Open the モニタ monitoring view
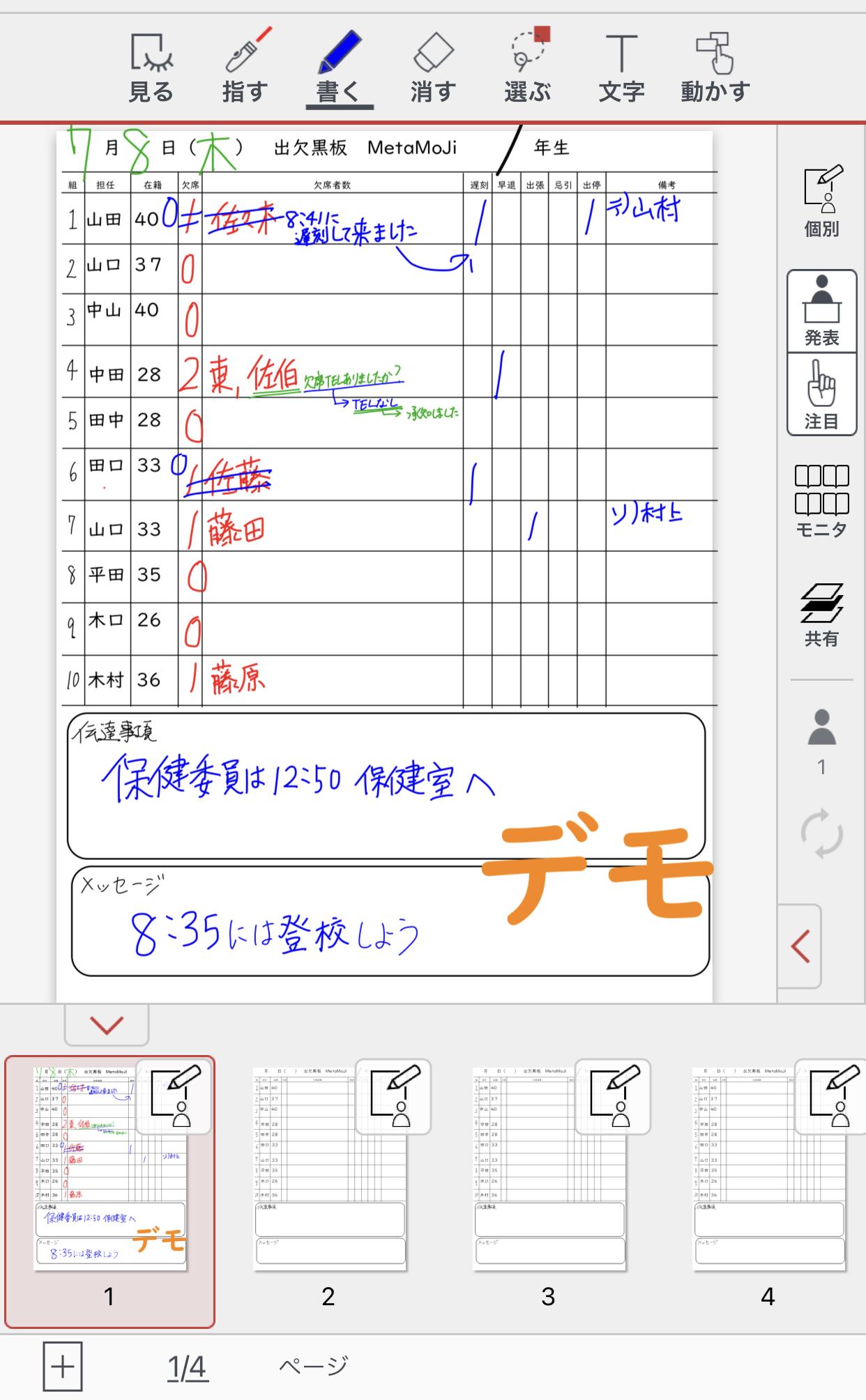 (821, 500)
